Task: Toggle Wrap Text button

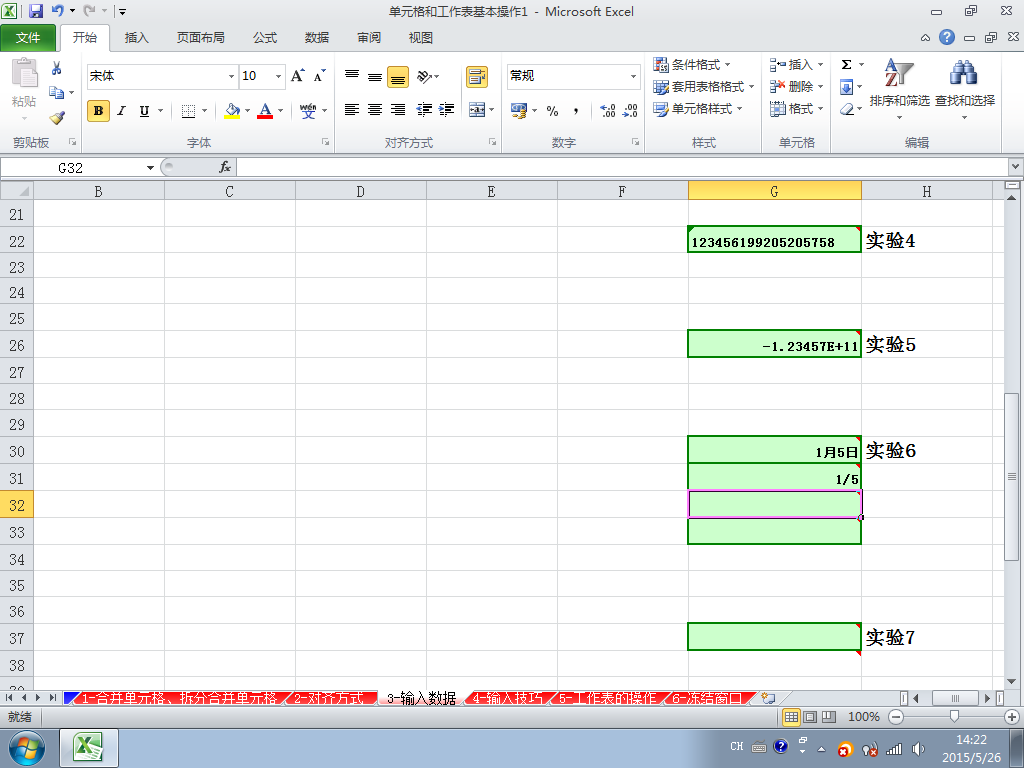Action: click(477, 76)
